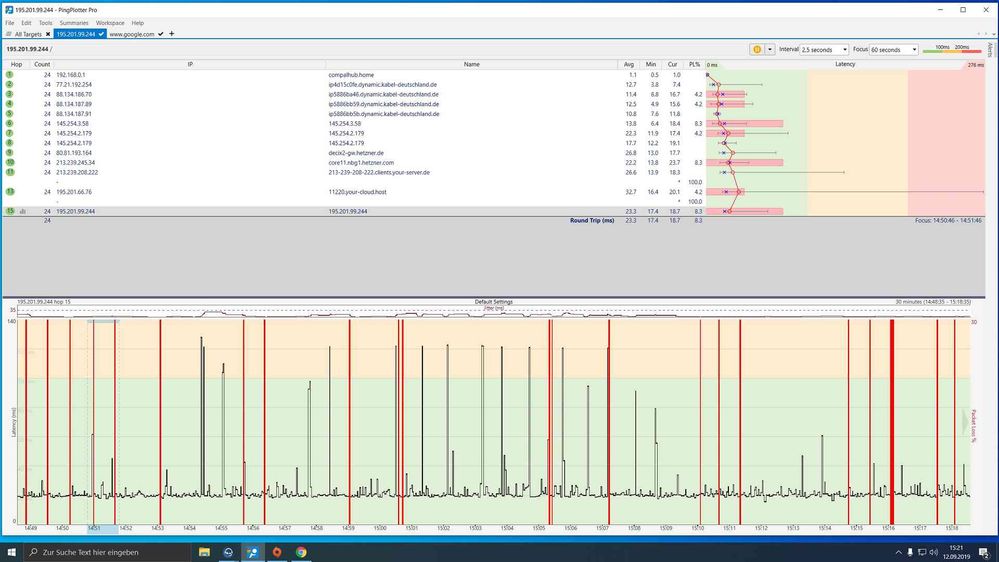Click the hop 10 green circle icon
This screenshot has height=562, width=999.
10,162
